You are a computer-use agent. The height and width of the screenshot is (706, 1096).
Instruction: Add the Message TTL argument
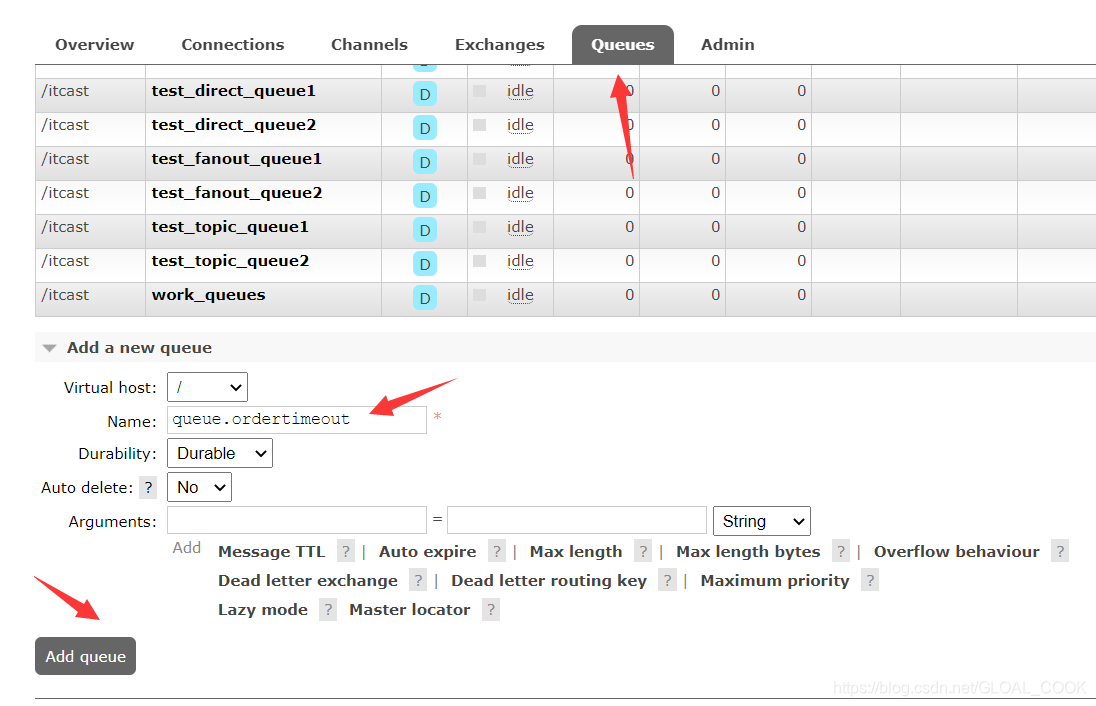click(272, 552)
